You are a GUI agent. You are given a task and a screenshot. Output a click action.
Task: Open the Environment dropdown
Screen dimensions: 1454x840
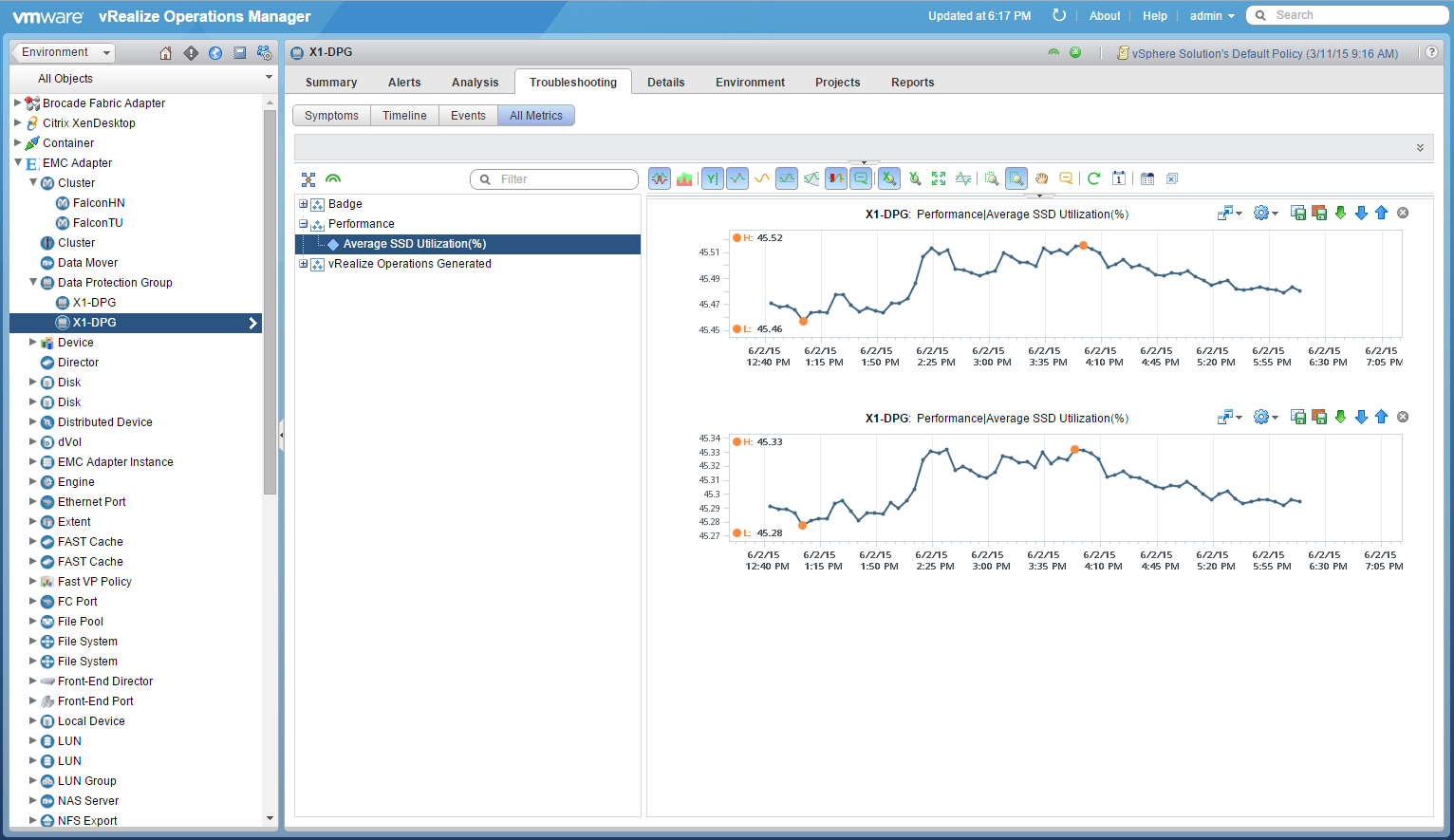click(x=65, y=53)
